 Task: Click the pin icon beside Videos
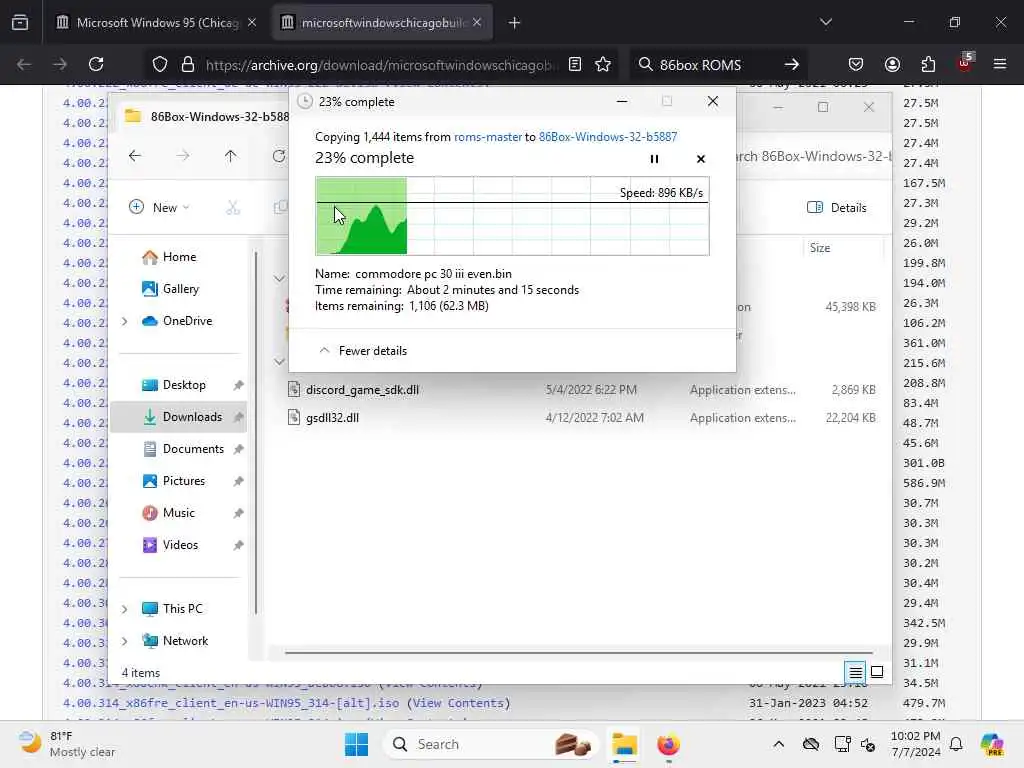tap(238, 545)
